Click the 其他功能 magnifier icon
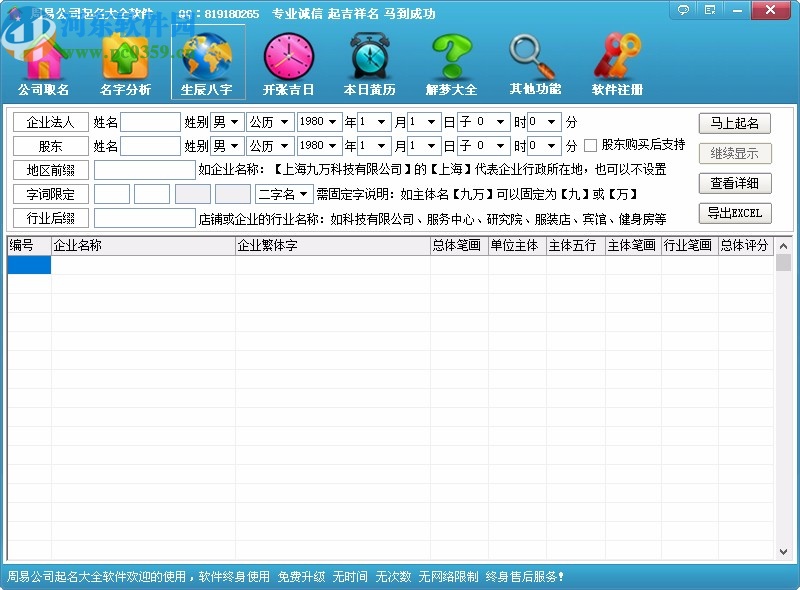This screenshot has height=590, width=800. [x=534, y=57]
